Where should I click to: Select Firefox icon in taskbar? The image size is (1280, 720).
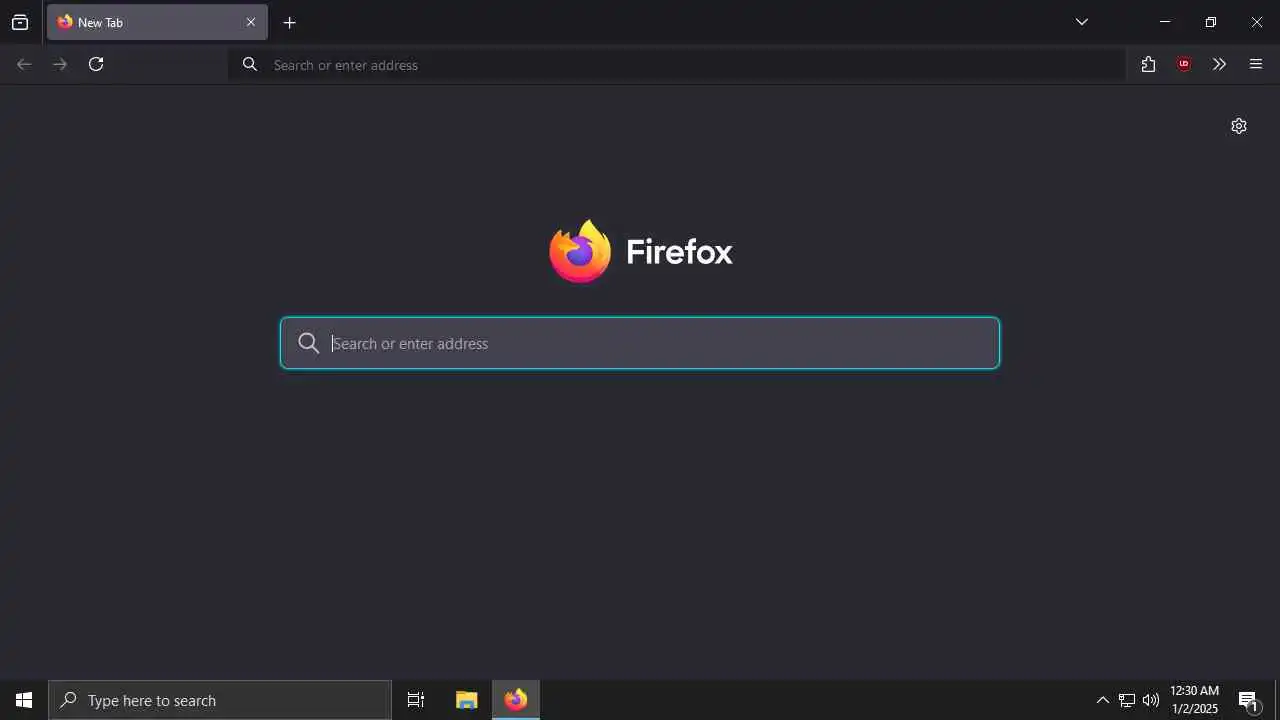(516, 700)
